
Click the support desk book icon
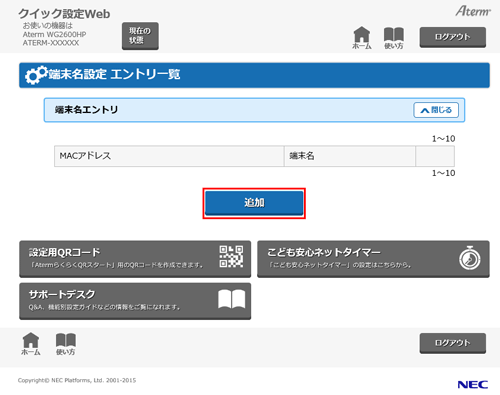pyautogui.click(x=231, y=299)
